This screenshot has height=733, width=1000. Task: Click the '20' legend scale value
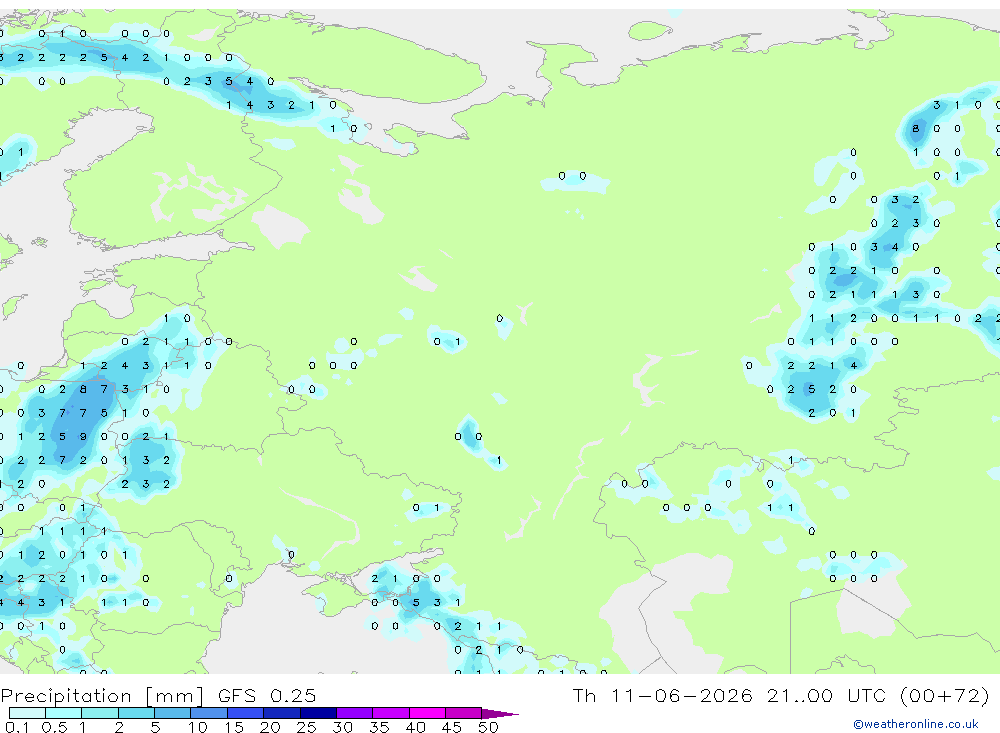[270, 727]
